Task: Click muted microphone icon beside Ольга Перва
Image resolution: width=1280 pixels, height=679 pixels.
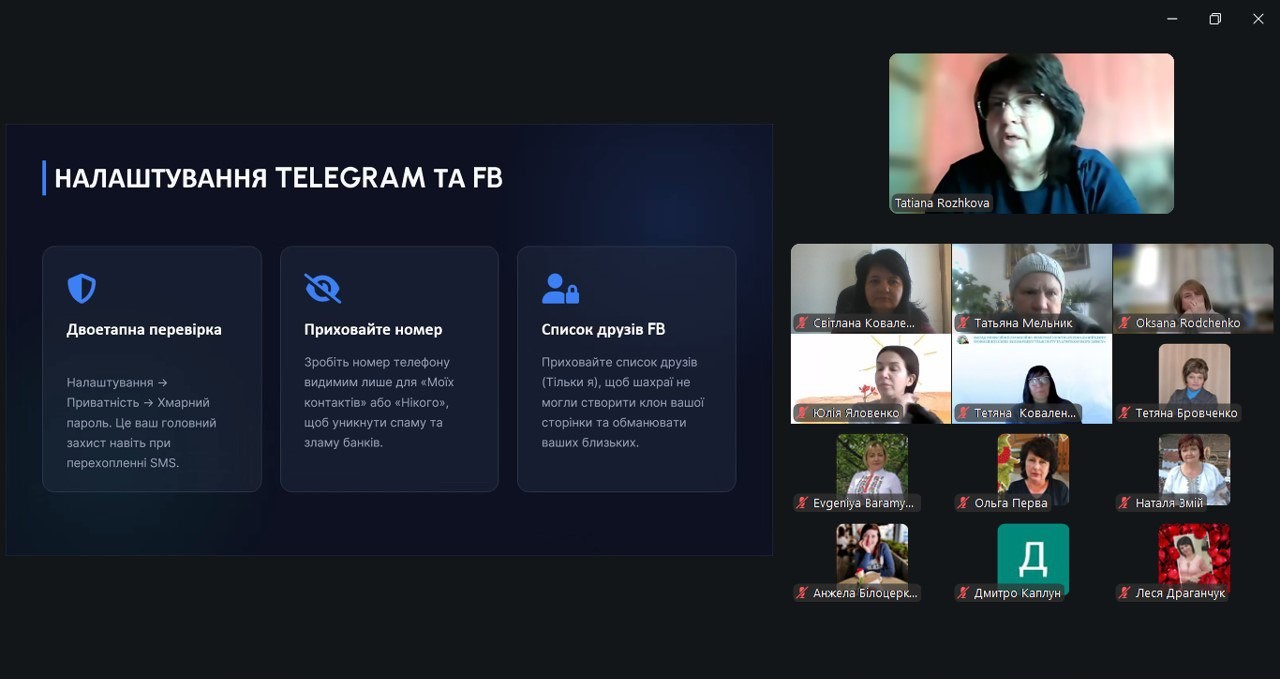Action: pyautogui.click(x=963, y=503)
